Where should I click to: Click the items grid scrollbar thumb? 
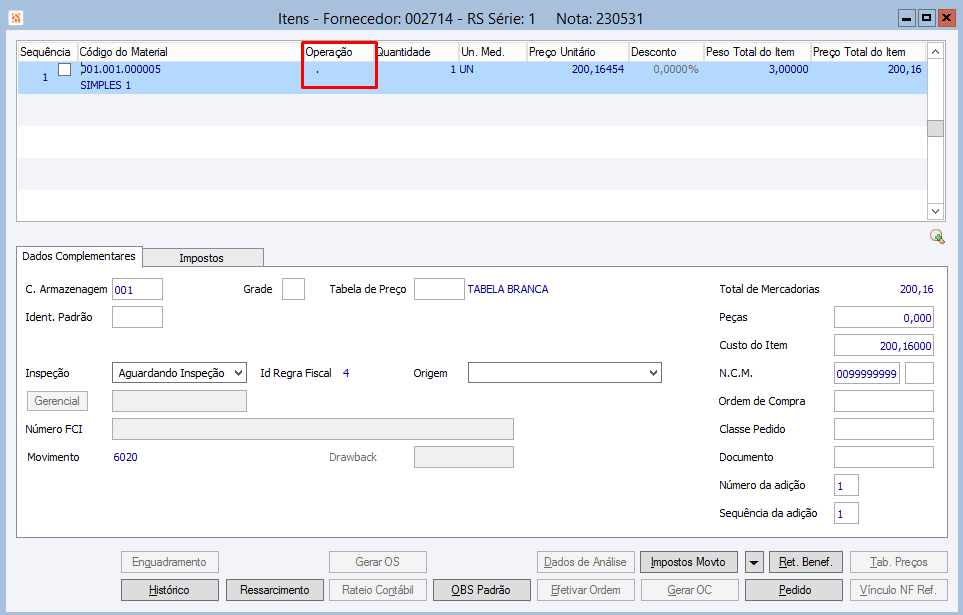click(935, 128)
